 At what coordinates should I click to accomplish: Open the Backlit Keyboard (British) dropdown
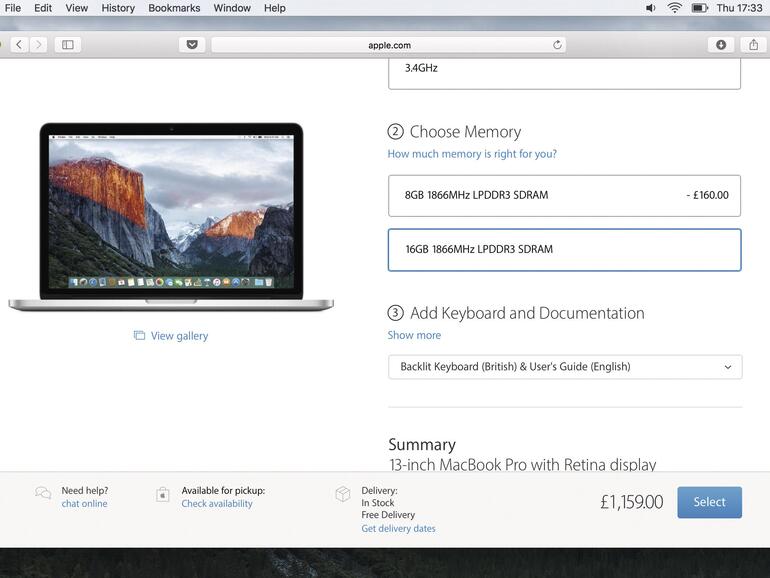565,367
